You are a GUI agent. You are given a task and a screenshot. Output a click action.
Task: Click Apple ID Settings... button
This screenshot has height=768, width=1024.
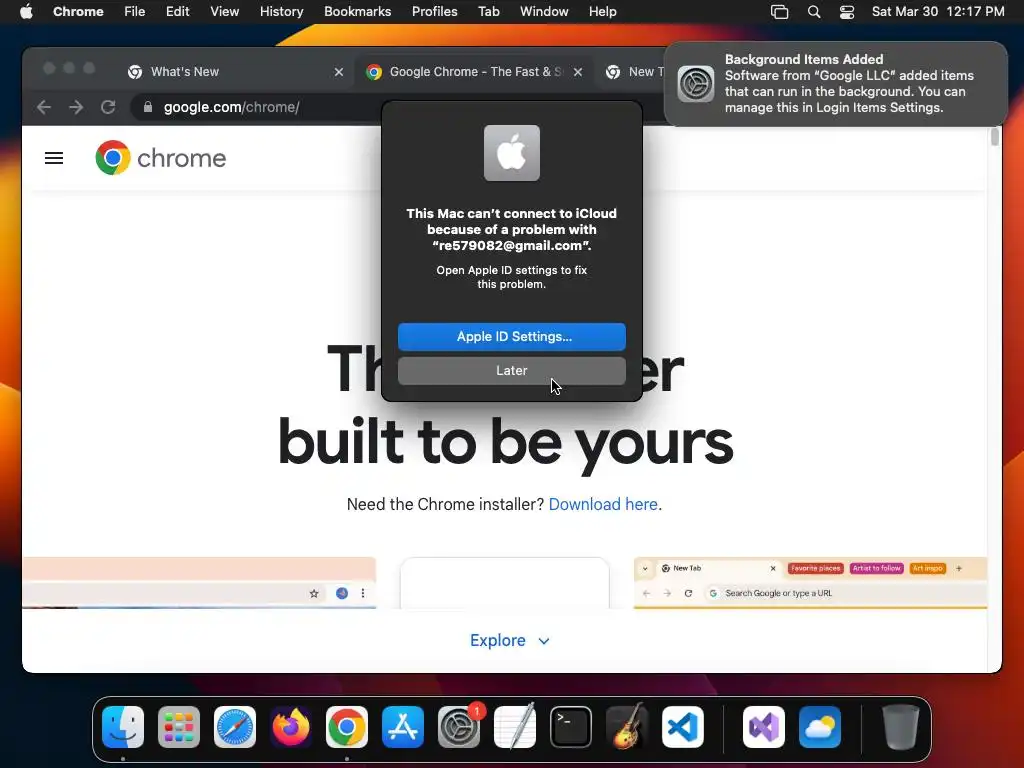[511, 336]
